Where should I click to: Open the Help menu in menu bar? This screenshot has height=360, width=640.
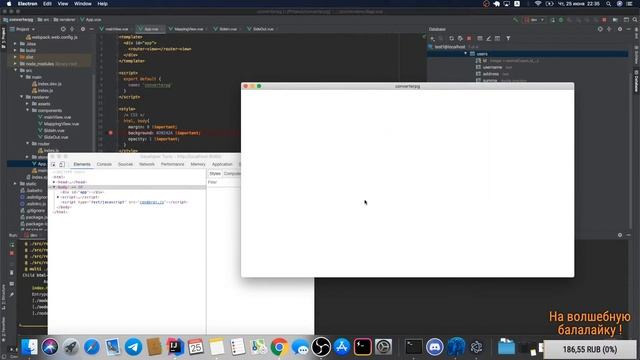[x=102, y=4]
